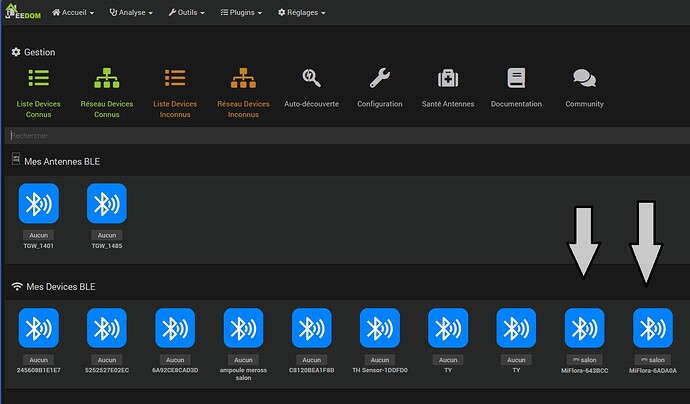Select antenna TGW_1401 Bluetooth icon
The width and height of the screenshot is (690, 404).
(x=39, y=203)
